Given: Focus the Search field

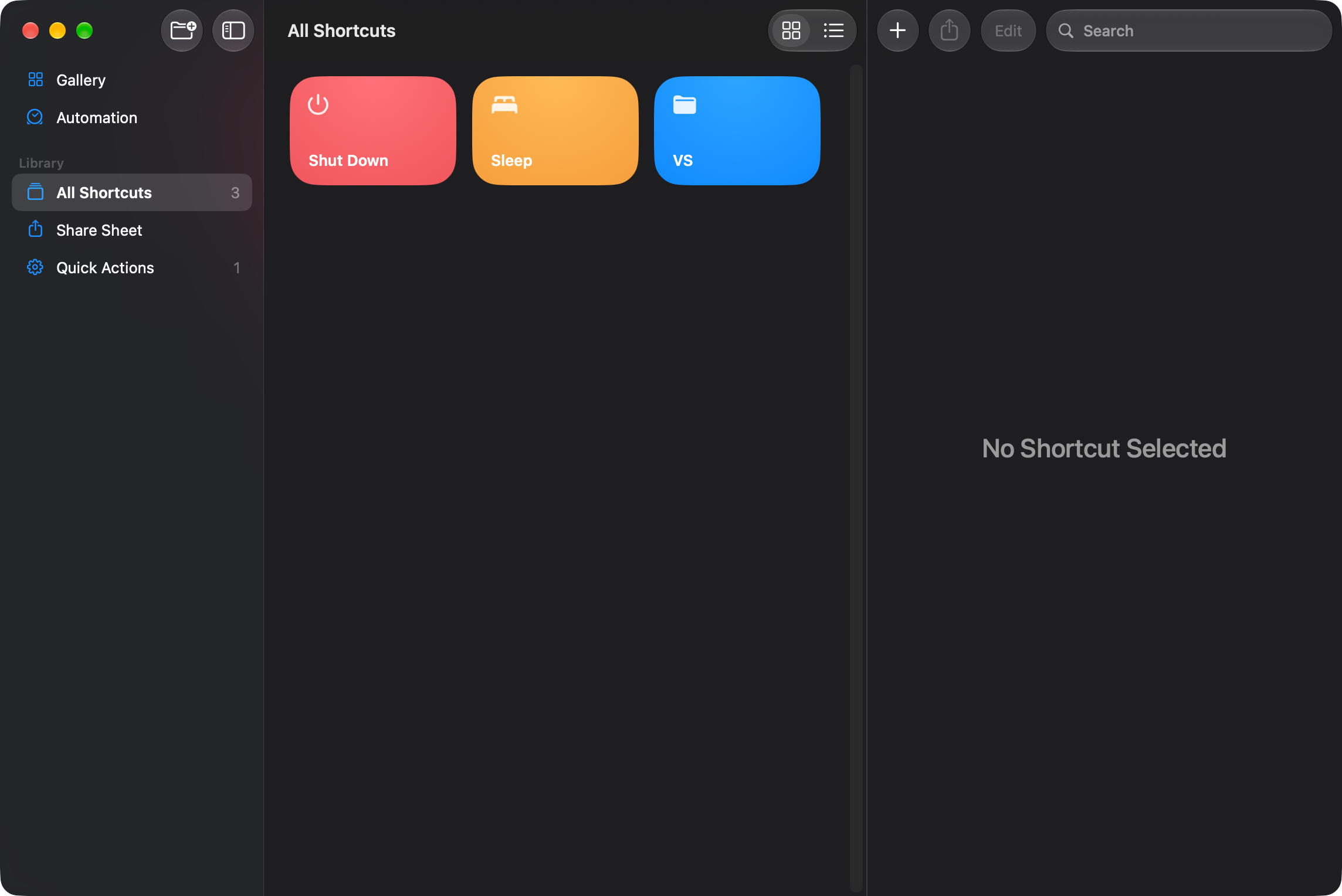Looking at the screenshot, I should (x=1189, y=30).
